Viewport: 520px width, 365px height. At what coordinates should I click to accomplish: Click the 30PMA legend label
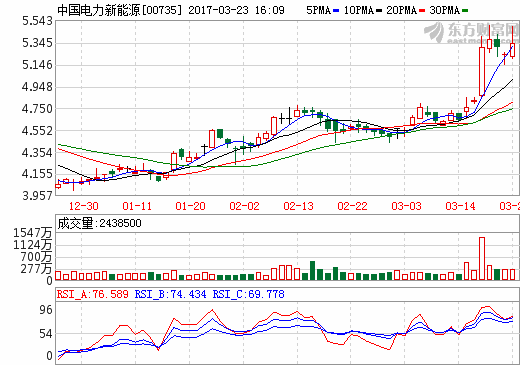(445, 10)
